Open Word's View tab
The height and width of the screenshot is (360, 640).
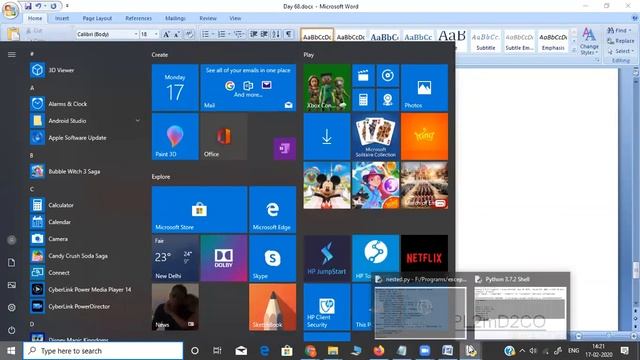pyautogui.click(x=235, y=18)
